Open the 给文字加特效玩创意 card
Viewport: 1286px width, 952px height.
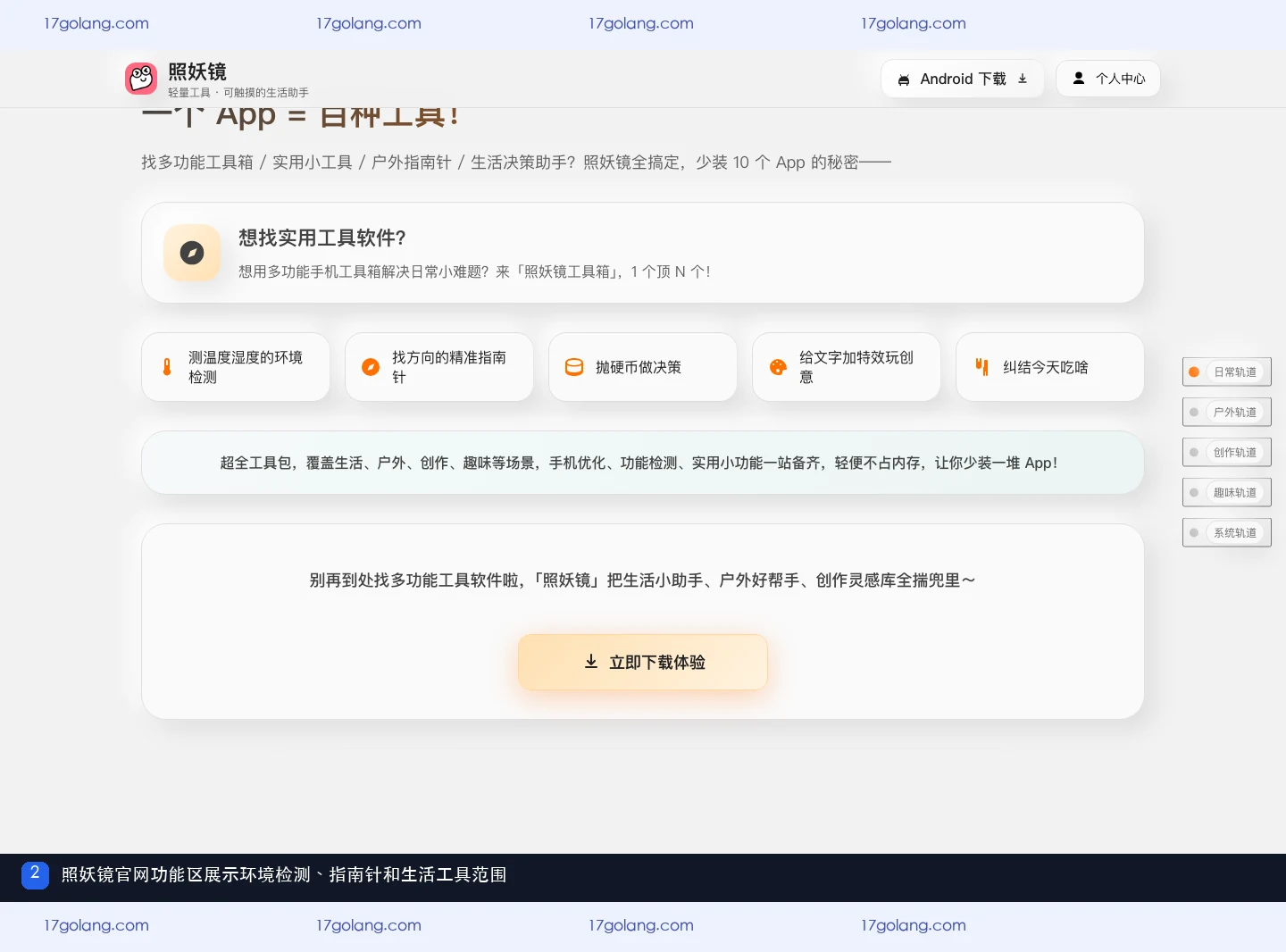tap(847, 367)
